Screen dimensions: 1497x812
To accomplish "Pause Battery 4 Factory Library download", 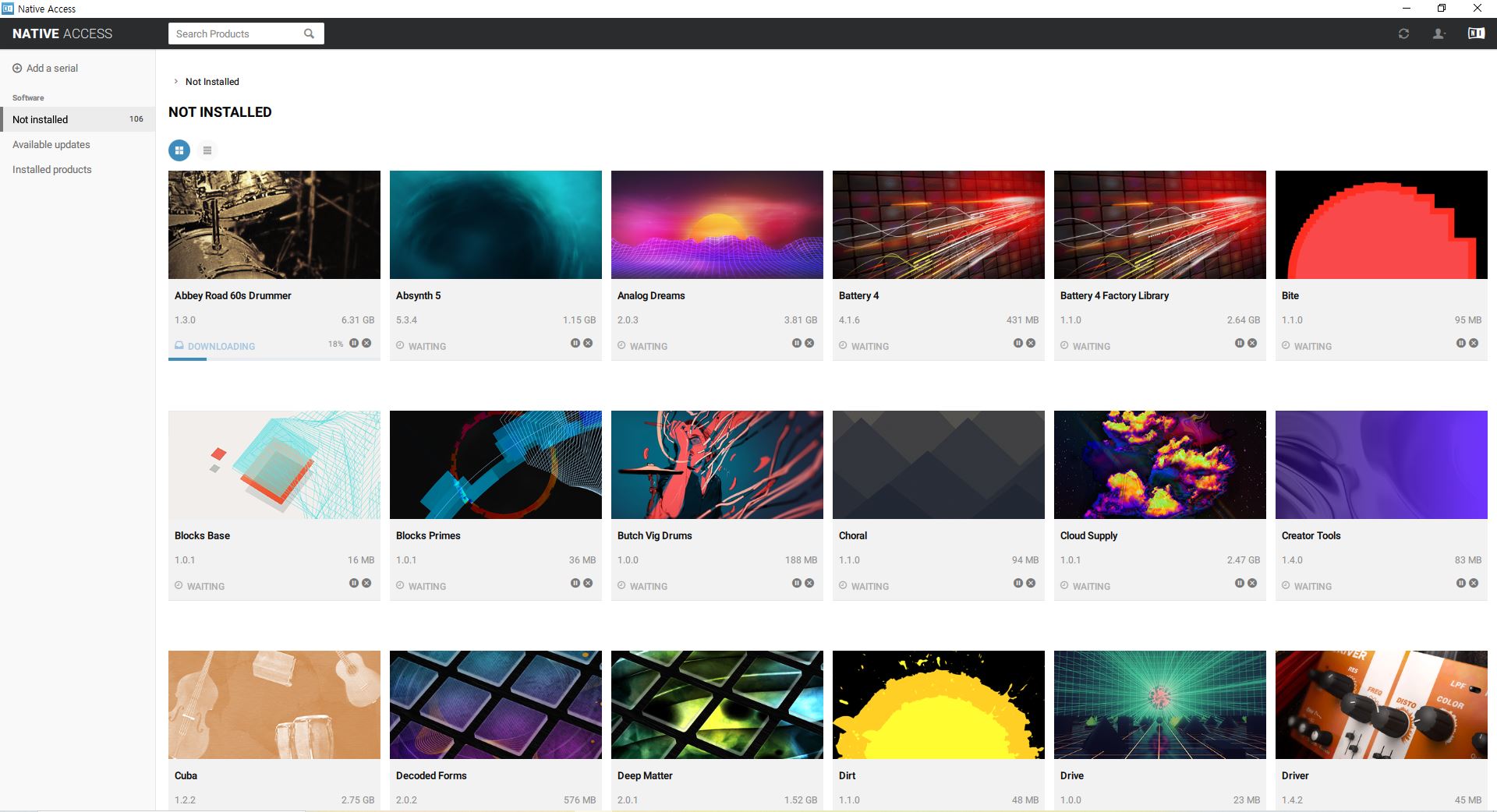I will coord(1240,343).
